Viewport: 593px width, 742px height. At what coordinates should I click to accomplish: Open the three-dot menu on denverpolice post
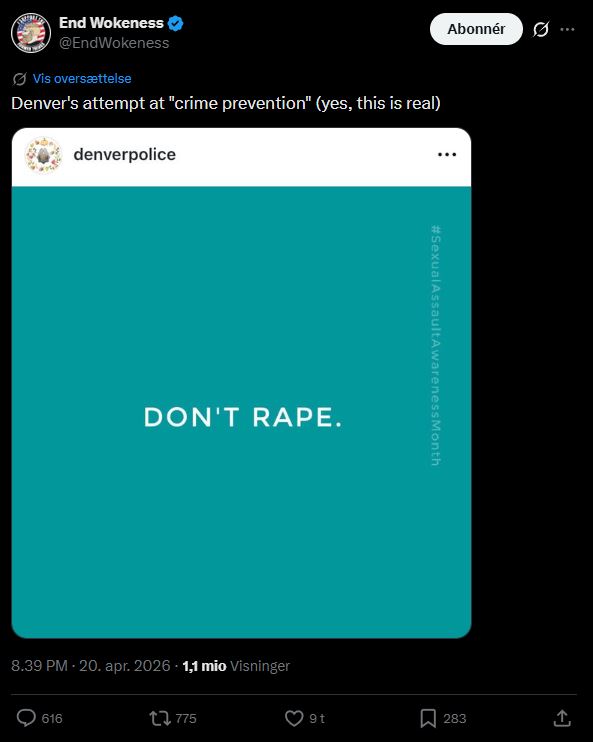point(447,155)
